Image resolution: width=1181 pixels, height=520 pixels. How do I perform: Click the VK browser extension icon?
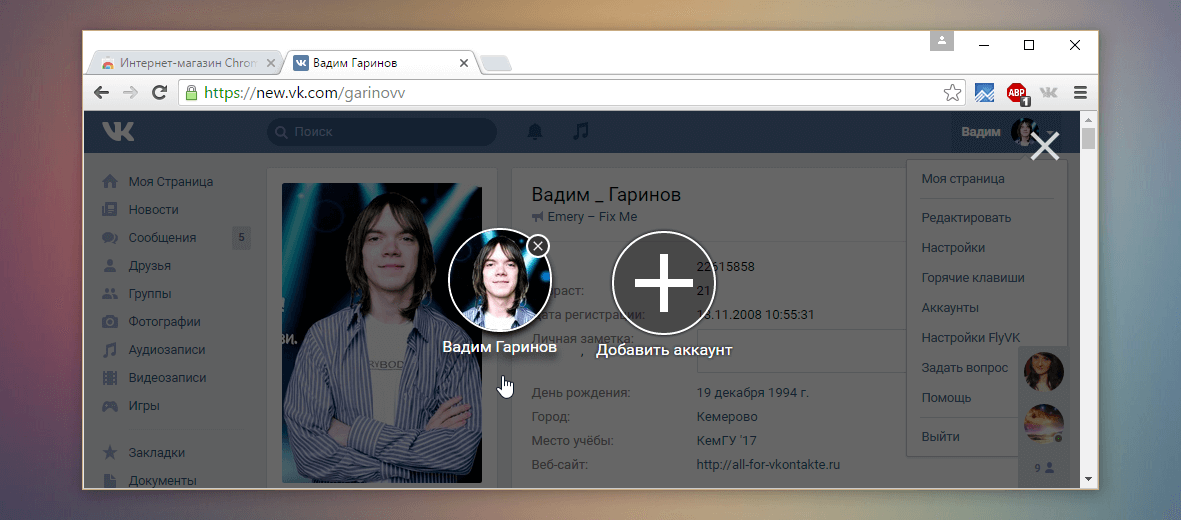[1048, 93]
